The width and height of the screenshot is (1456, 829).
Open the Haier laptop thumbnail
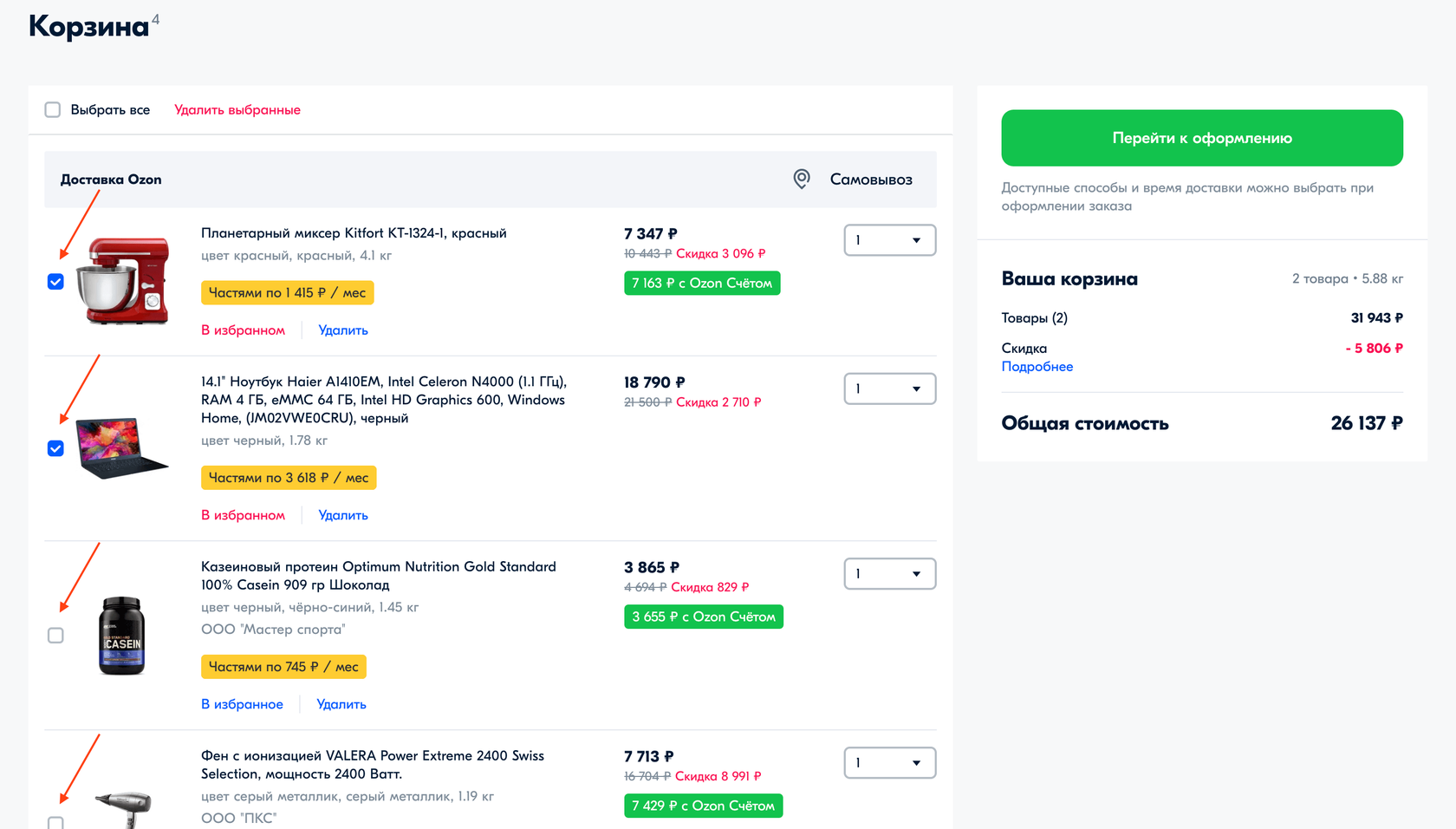122,448
